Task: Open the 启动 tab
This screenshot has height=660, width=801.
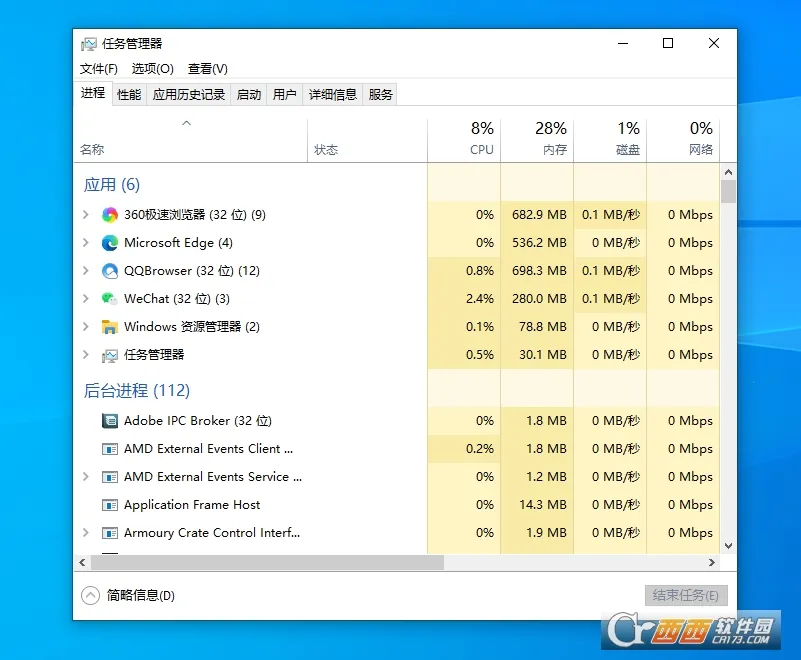Action: click(x=249, y=95)
